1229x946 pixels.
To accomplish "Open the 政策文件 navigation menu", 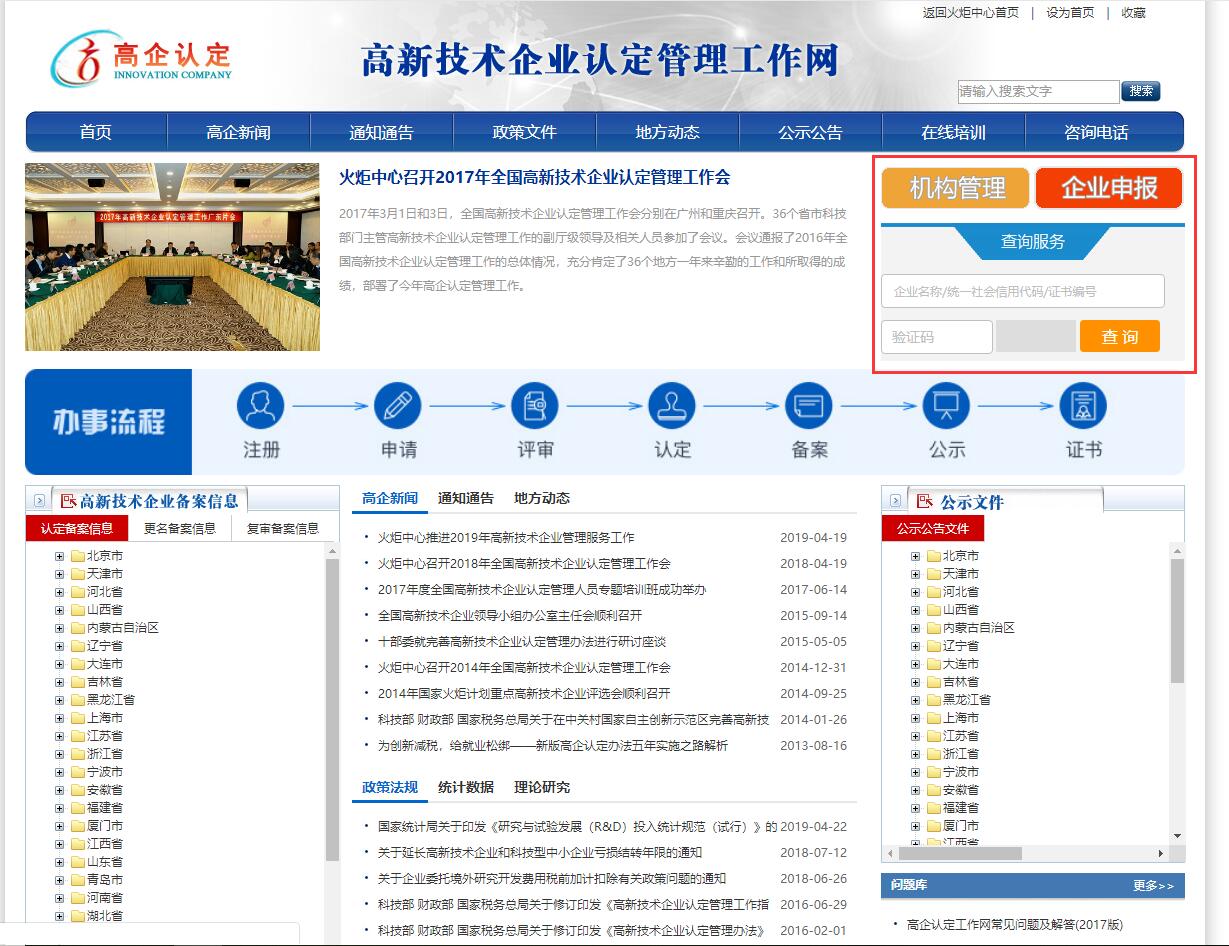I will (x=525, y=131).
